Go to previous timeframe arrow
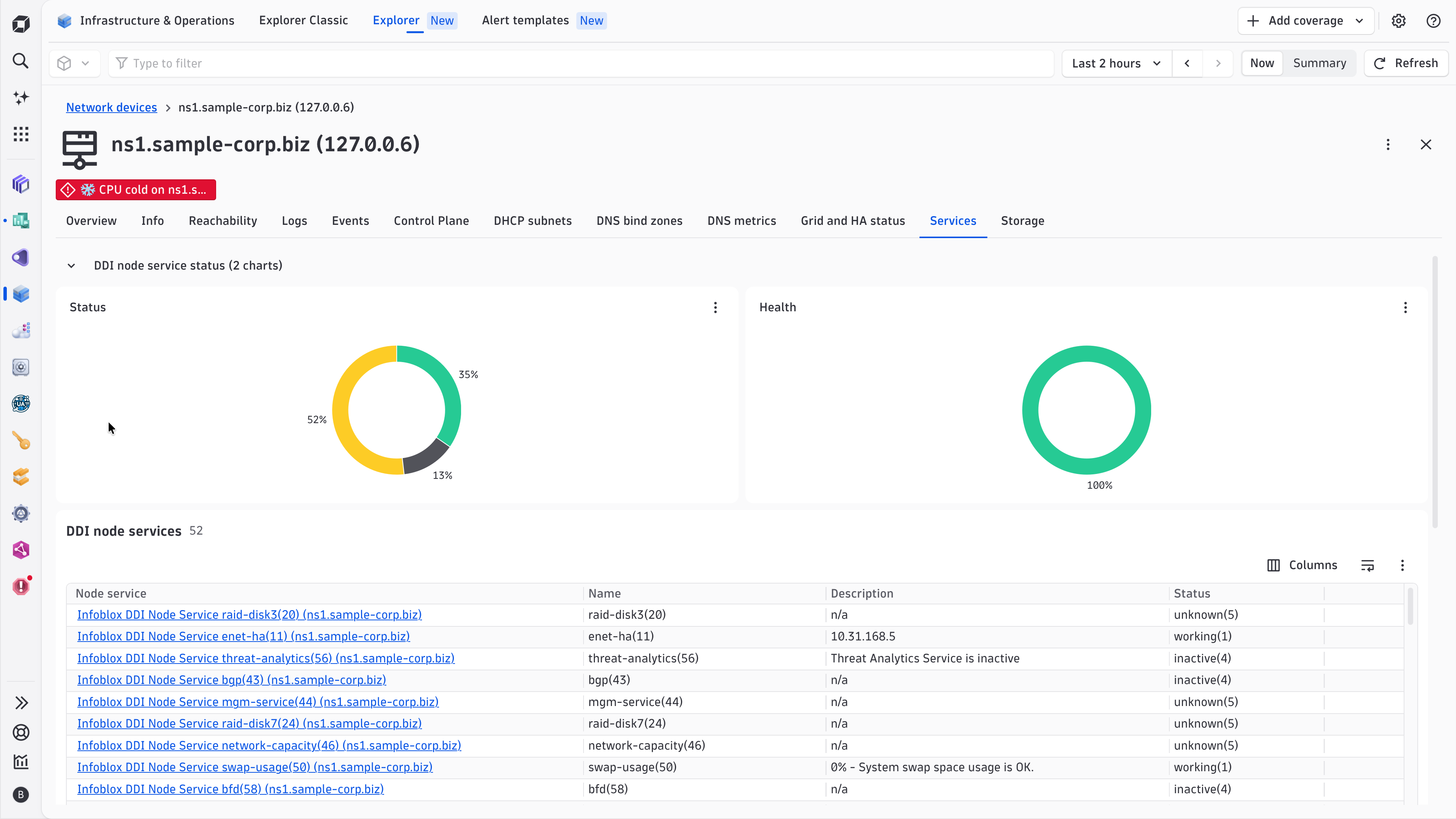1456x819 pixels. coord(1187,63)
